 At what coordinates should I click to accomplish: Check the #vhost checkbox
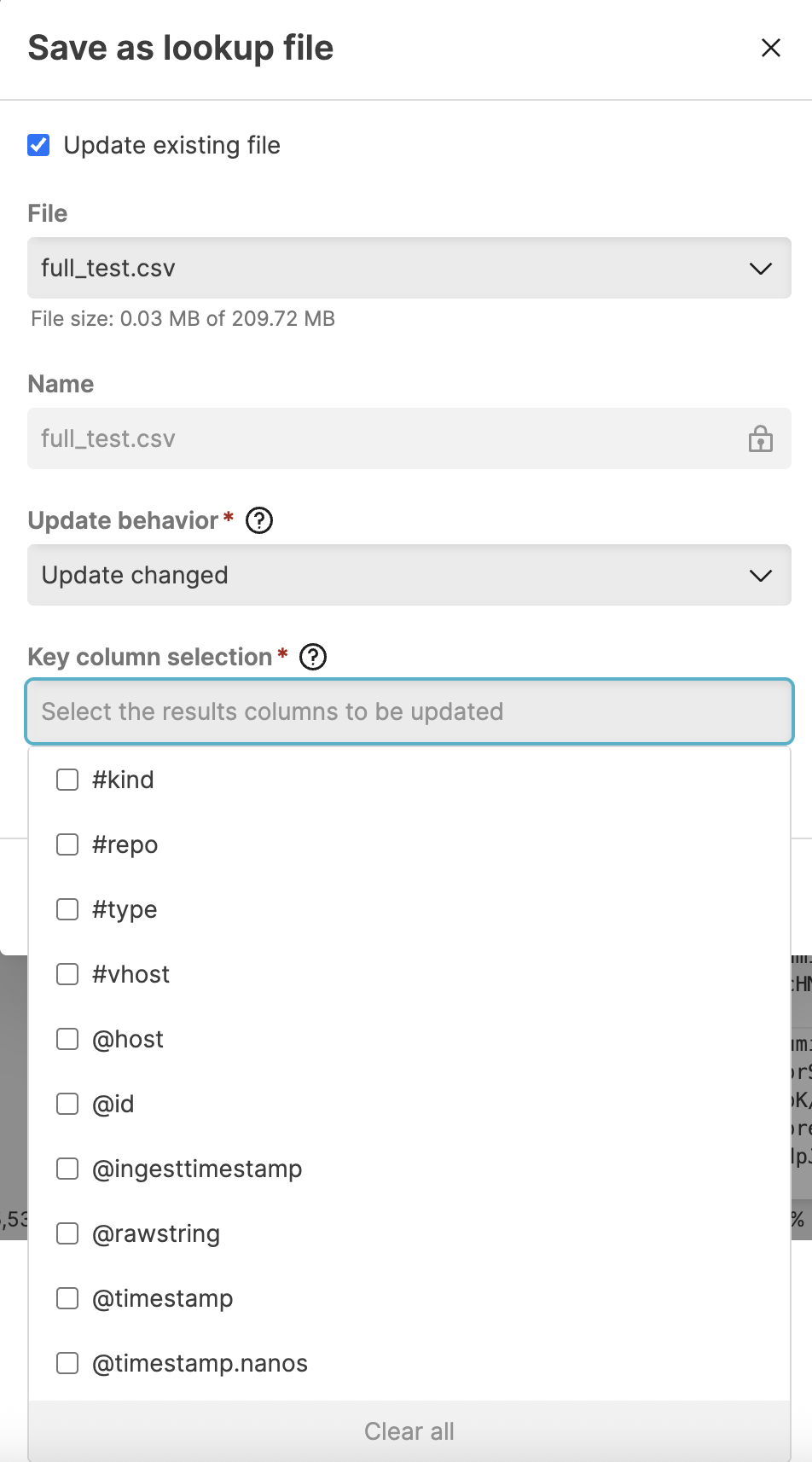tap(67, 974)
